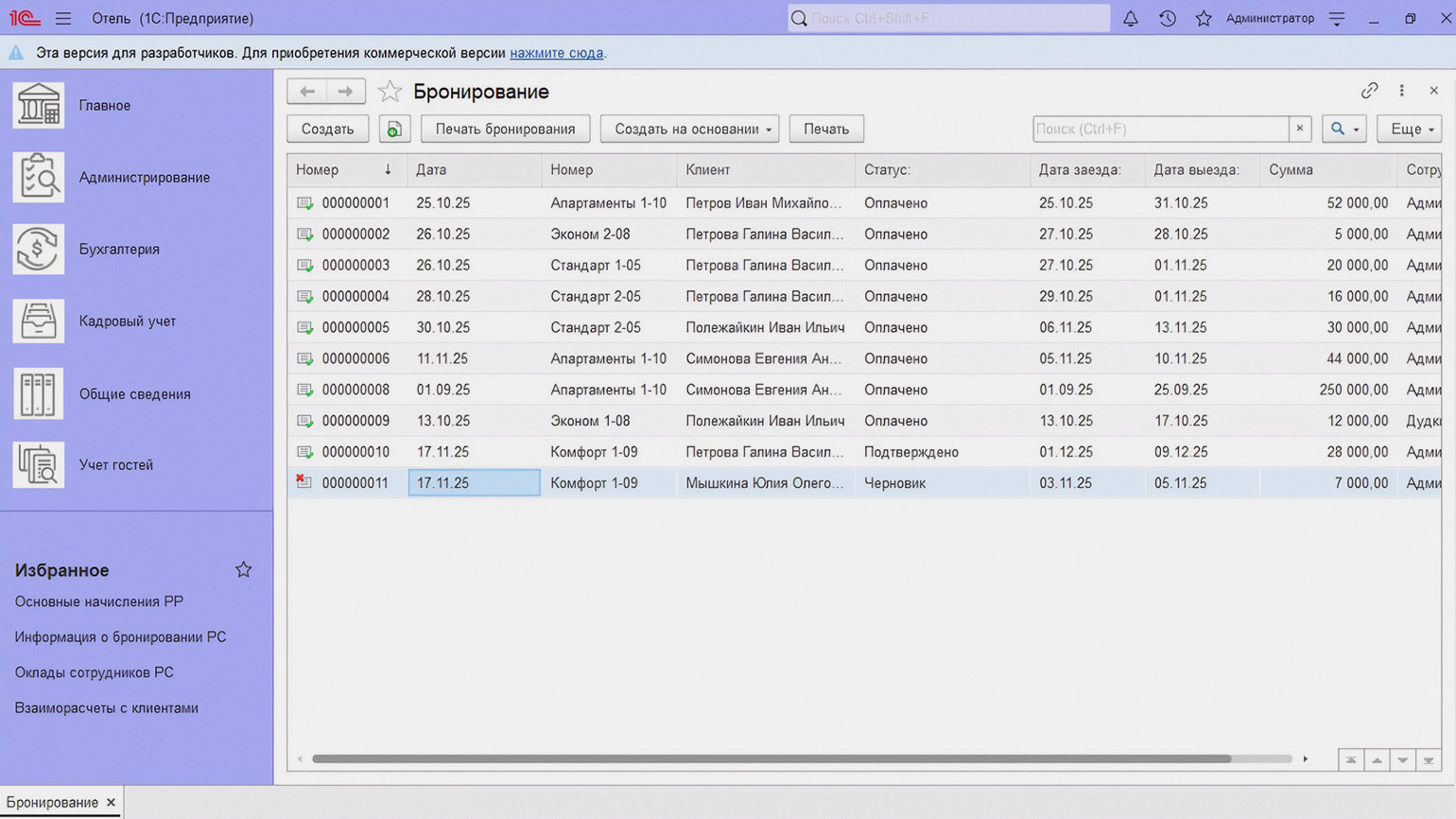Open the Учет гостей section icon

tap(38, 464)
